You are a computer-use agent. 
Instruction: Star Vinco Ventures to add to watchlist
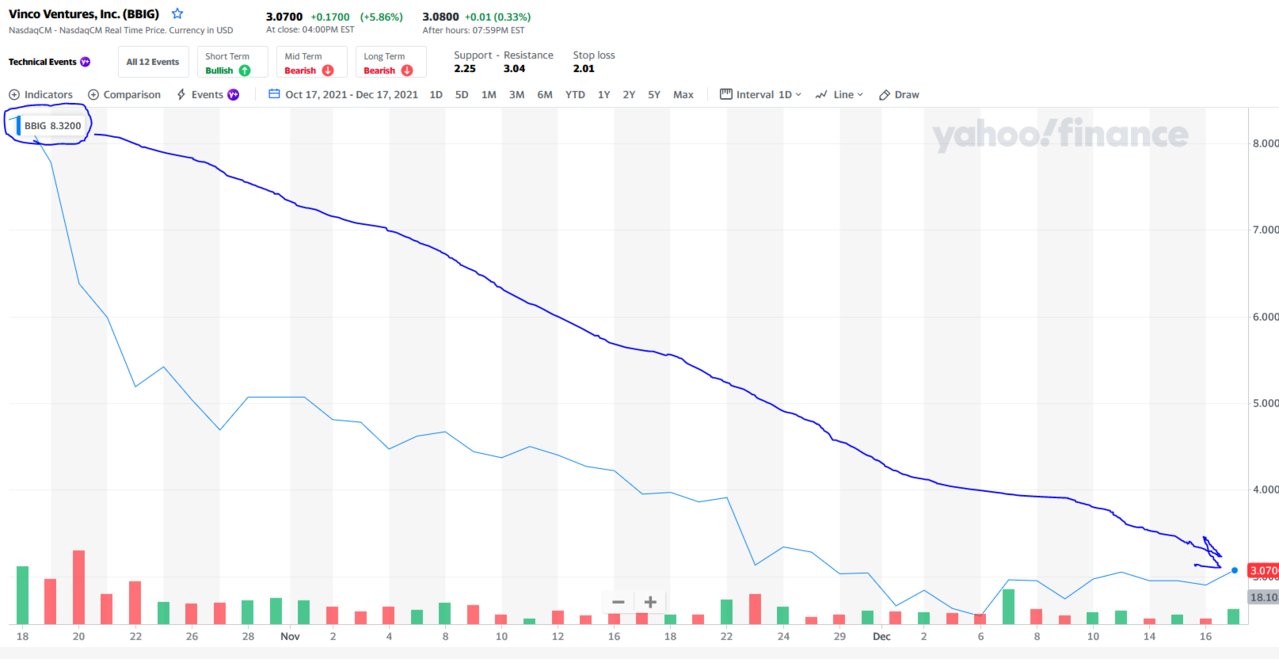coord(177,14)
